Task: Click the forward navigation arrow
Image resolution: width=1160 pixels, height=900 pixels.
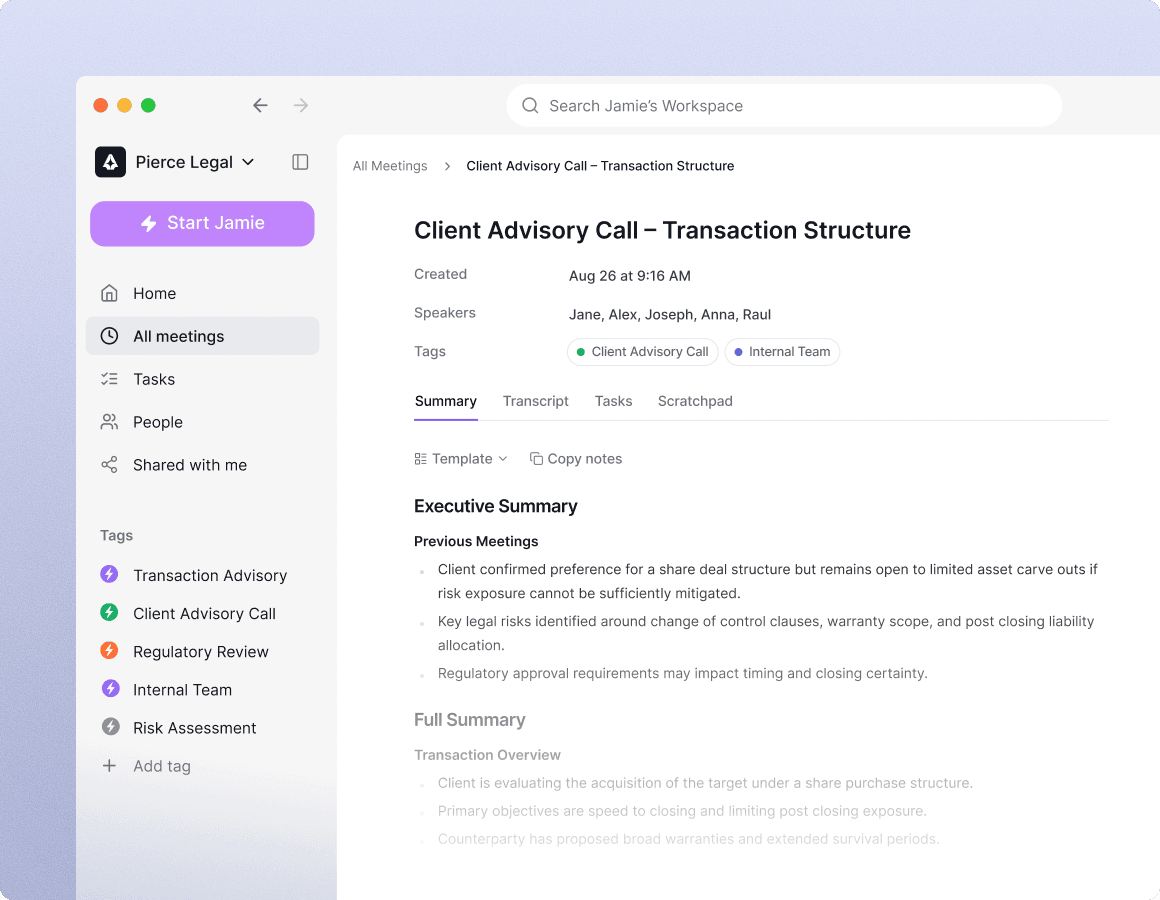Action: click(300, 105)
